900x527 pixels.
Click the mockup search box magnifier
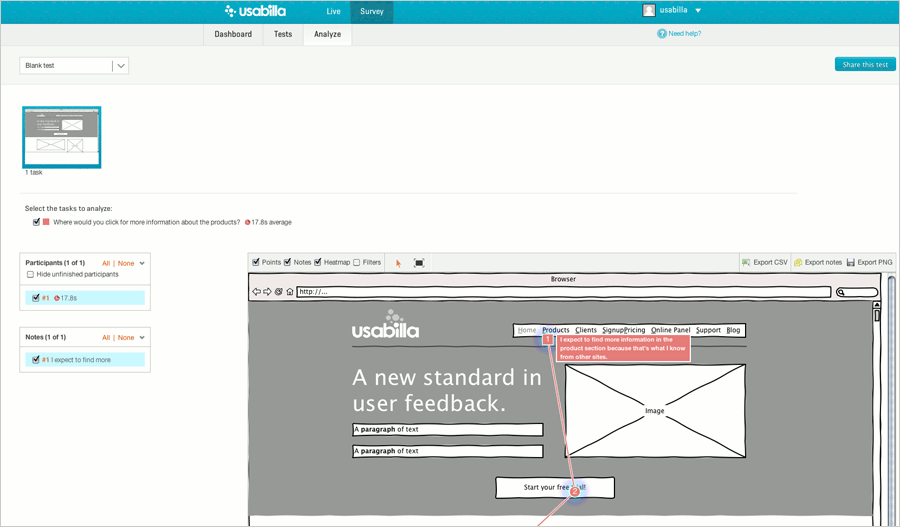coord(841,292)
